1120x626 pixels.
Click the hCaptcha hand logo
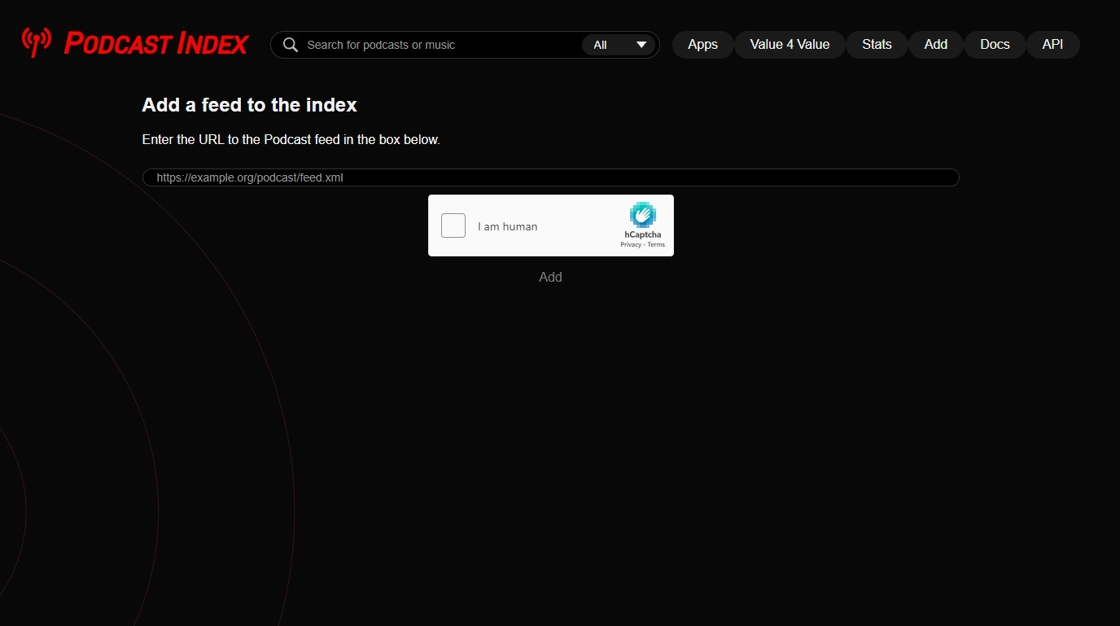(x=642, y=215)
